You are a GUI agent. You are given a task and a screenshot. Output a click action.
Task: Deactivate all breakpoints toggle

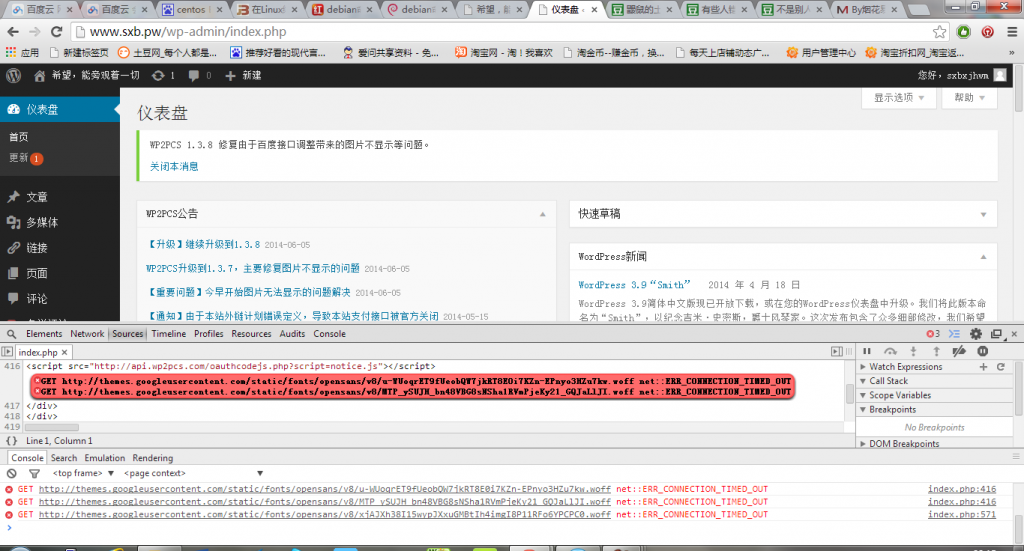(959, 351)
